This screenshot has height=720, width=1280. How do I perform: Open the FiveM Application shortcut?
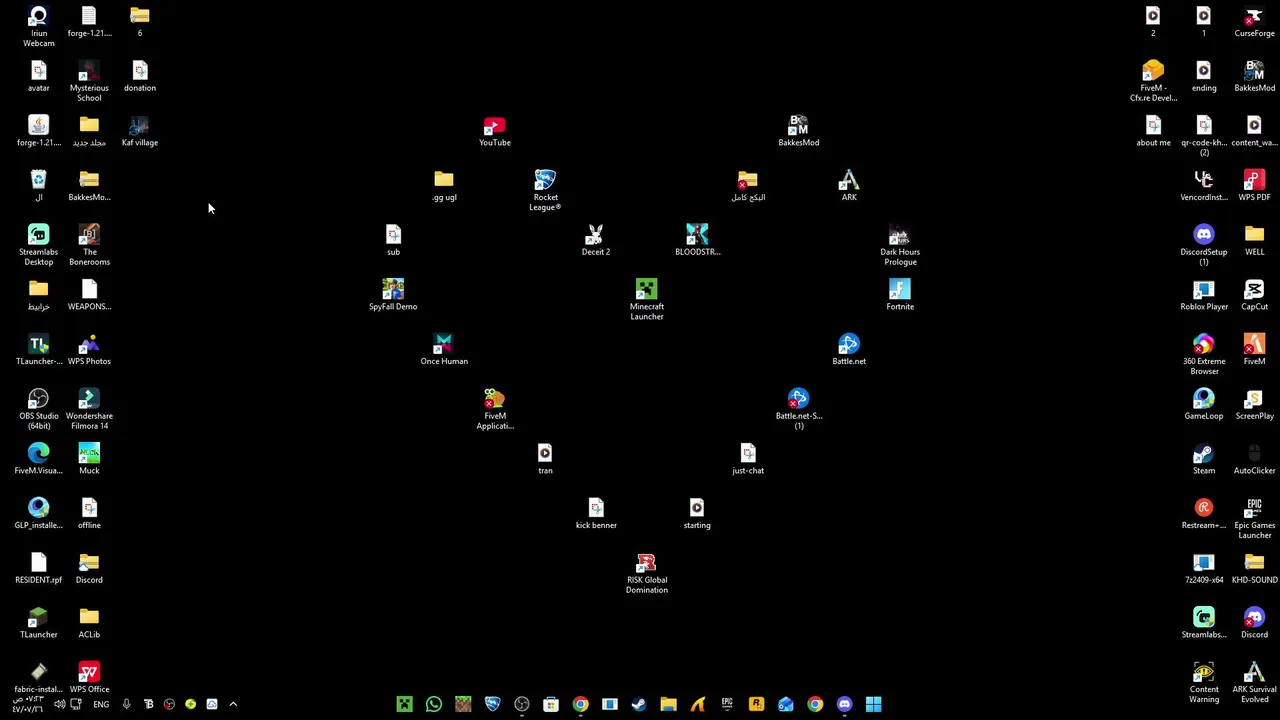(495, 409)
